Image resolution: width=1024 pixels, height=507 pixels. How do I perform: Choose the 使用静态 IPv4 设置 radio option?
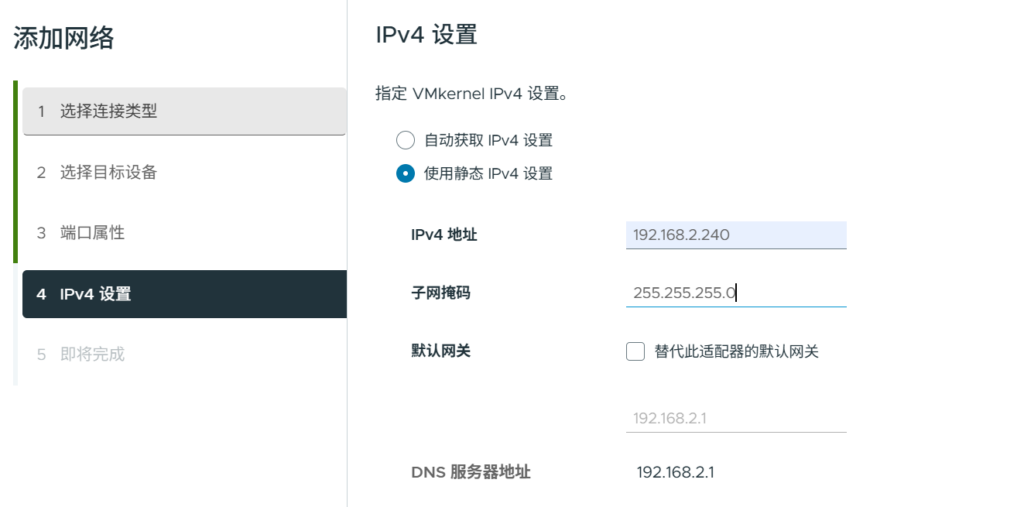(405, 173)
